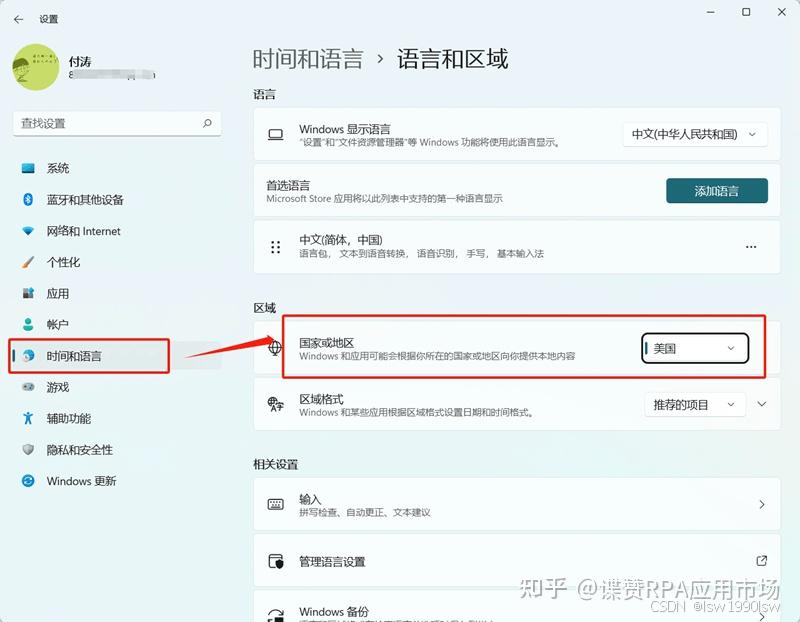The image size is (800, 622).
Task: Click the 查找设置 search field
Action: coord(108,123)
